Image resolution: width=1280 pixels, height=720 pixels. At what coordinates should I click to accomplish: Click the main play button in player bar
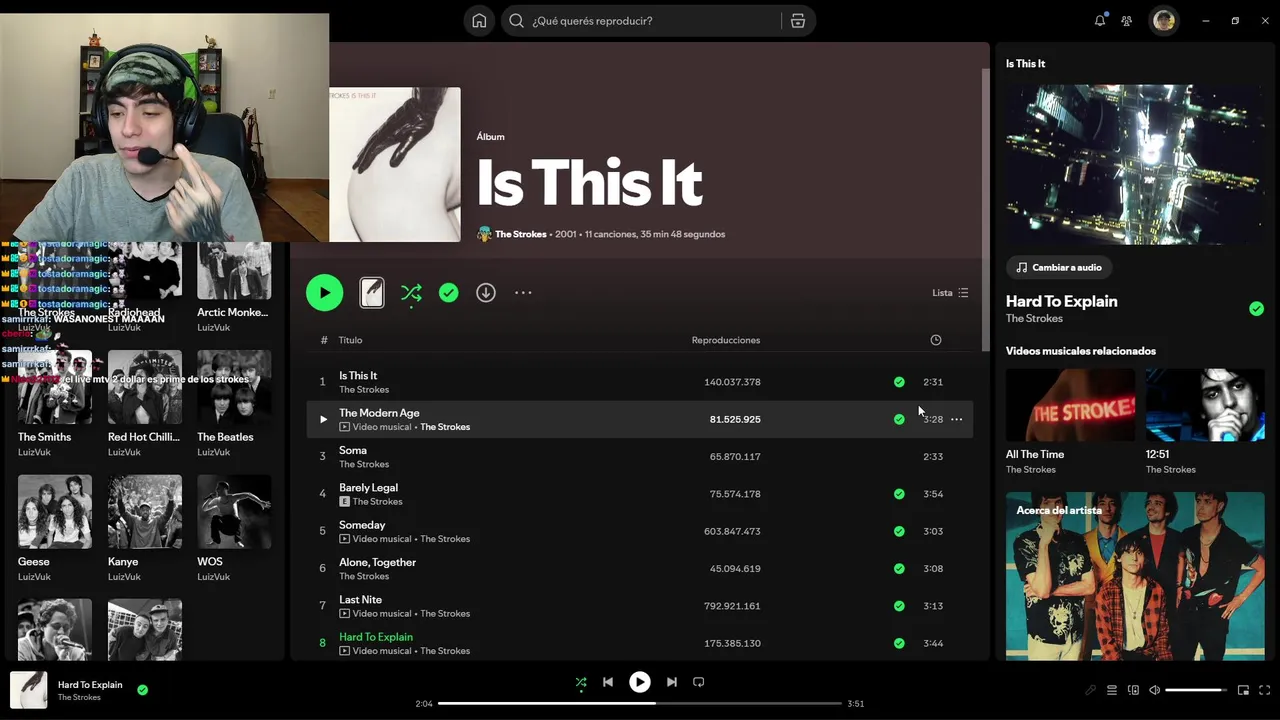[640, 682]
